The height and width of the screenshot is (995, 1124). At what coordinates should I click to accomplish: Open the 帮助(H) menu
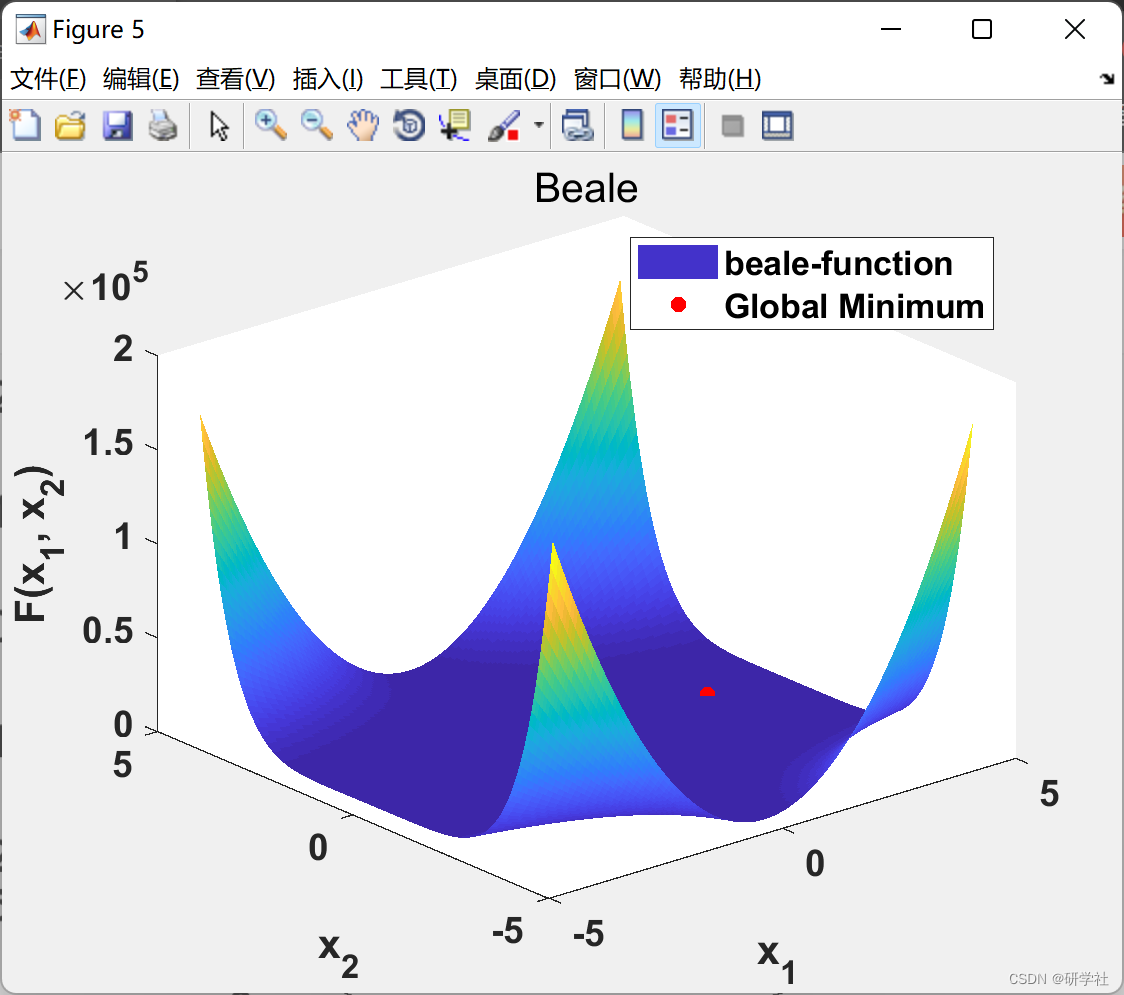click(720, 79)
